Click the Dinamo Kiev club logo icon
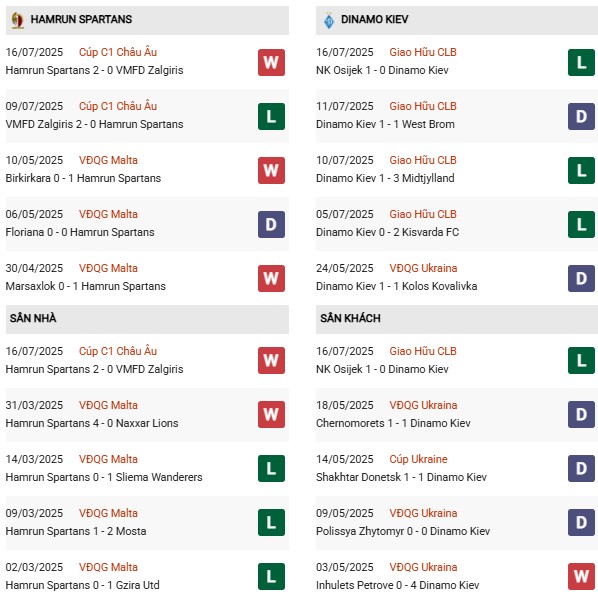 [329, 20]
